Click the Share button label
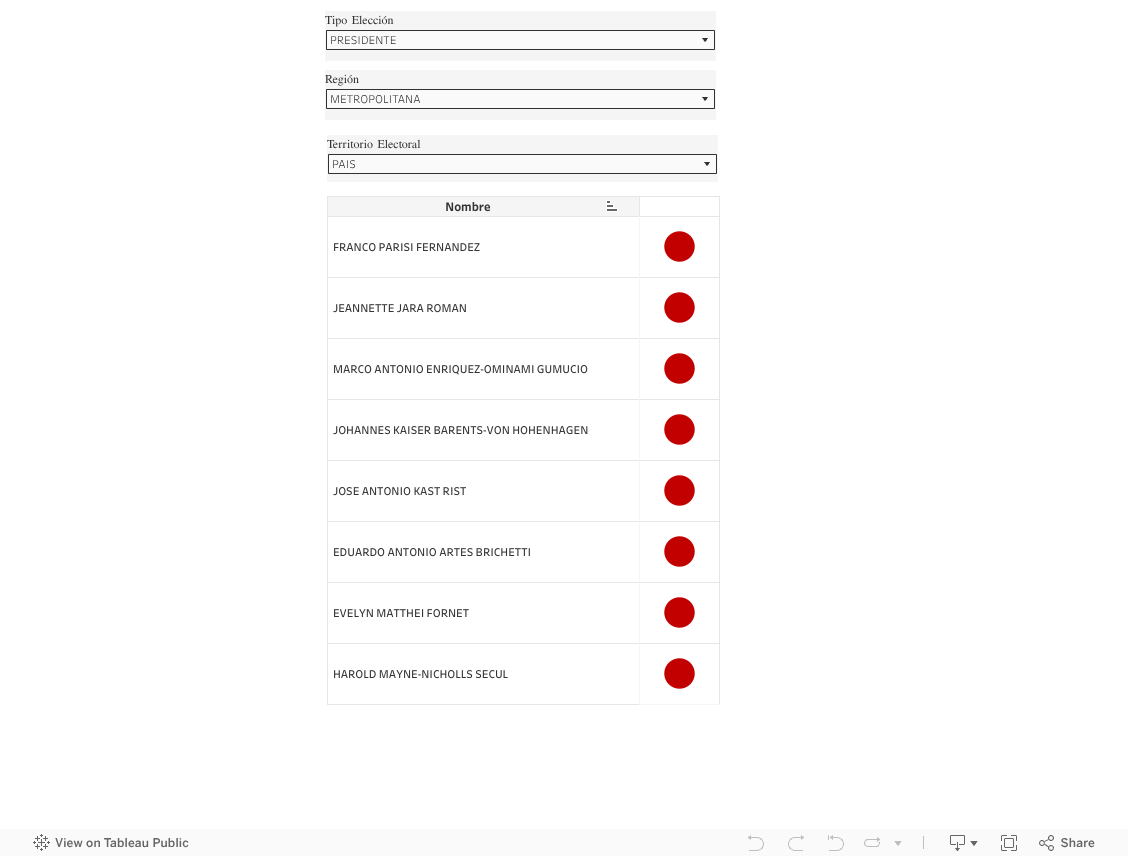Viewport: 1128px width, 856px height. 1077,843
